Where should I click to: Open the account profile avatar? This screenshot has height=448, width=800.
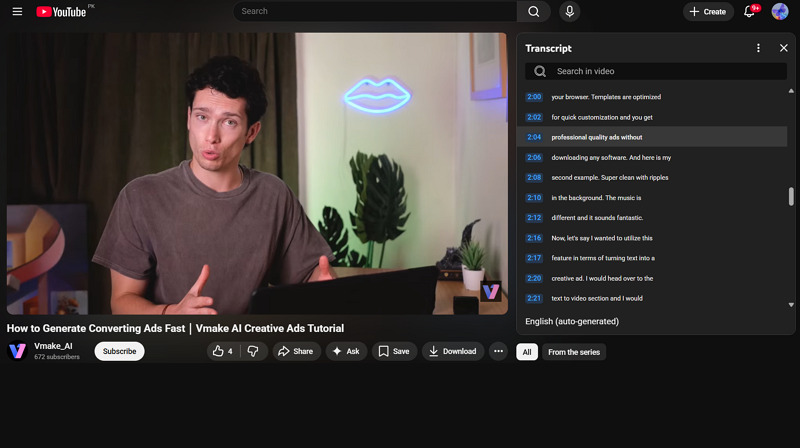780,12
